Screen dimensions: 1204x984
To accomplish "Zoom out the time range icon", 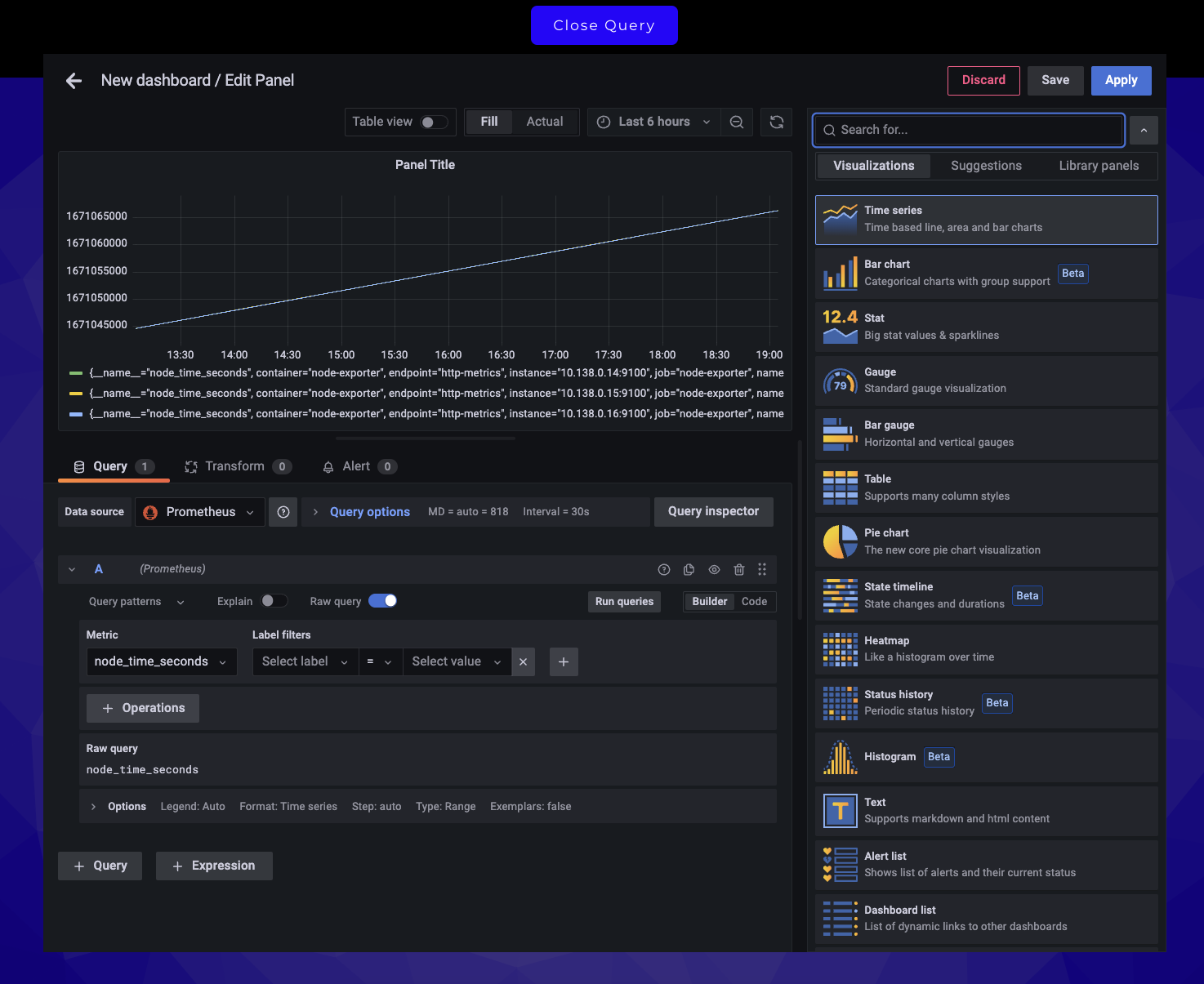I will pyautogui.click(x=737, y=122).
